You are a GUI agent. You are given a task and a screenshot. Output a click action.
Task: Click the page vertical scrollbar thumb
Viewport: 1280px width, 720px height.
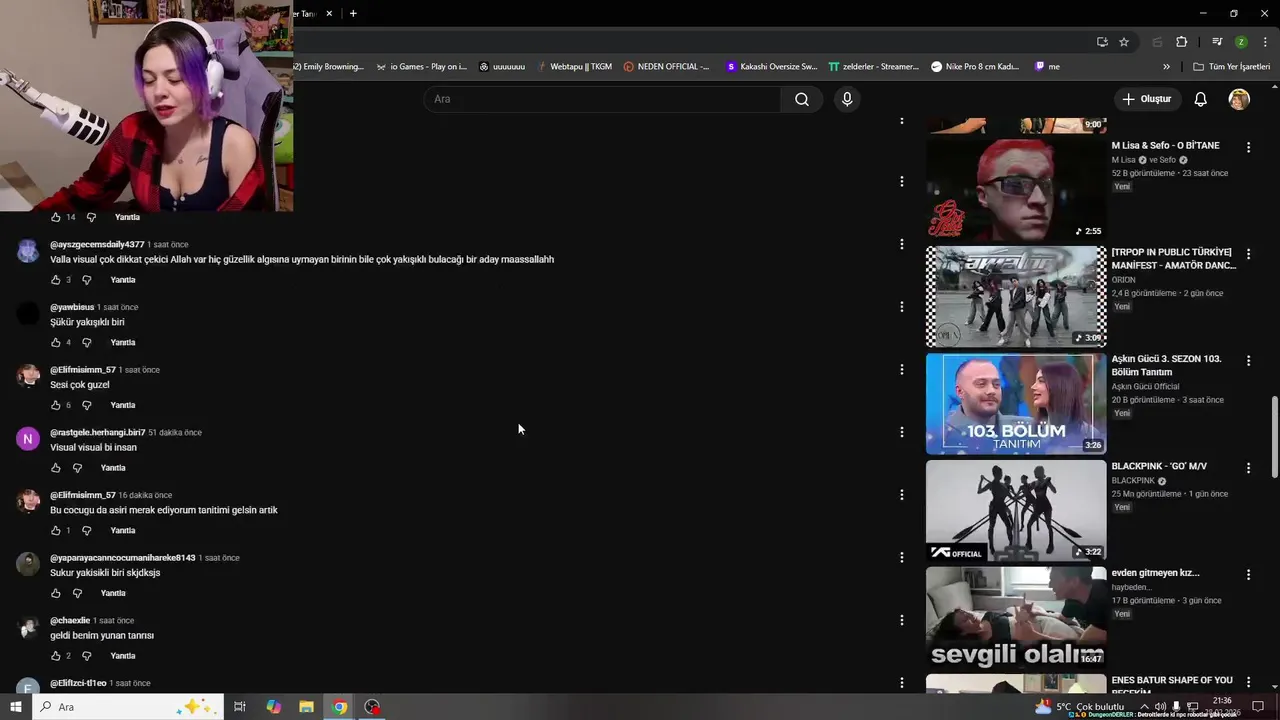click(1274, 437)
